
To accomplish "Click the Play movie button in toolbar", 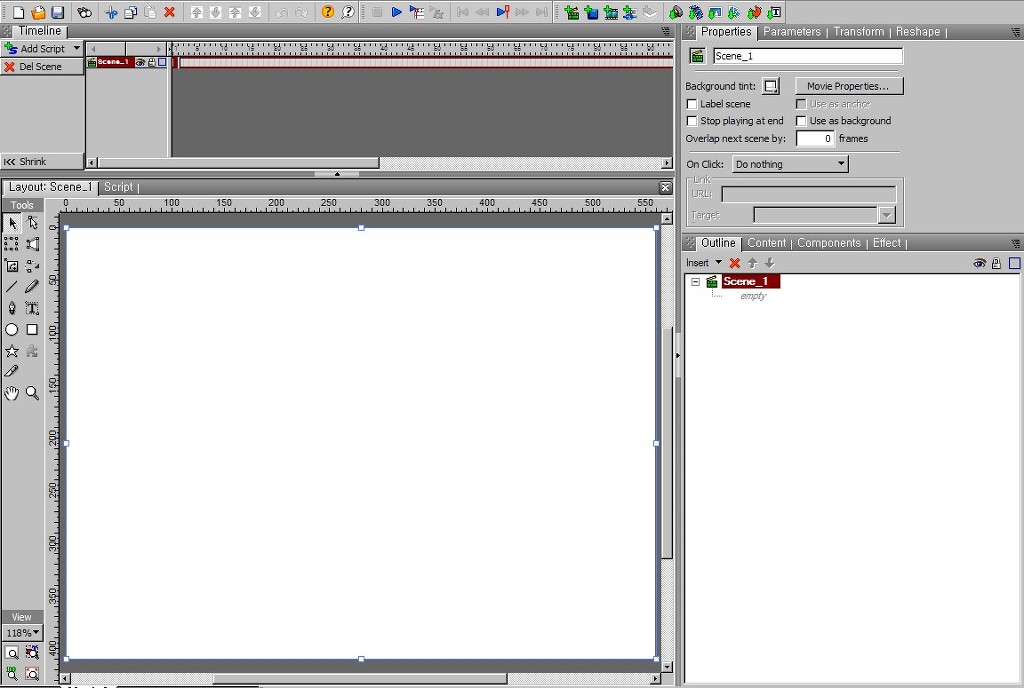I will coord(396,12).
